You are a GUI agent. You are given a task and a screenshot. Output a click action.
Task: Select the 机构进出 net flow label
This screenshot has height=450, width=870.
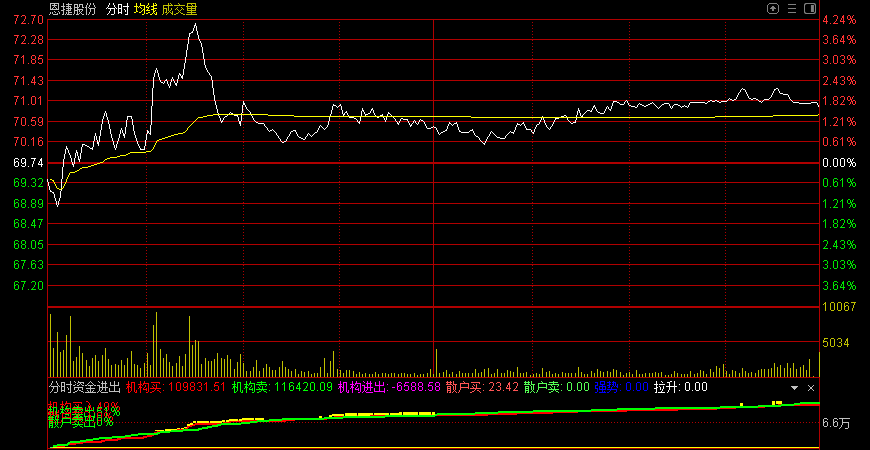tap(388, 387)
